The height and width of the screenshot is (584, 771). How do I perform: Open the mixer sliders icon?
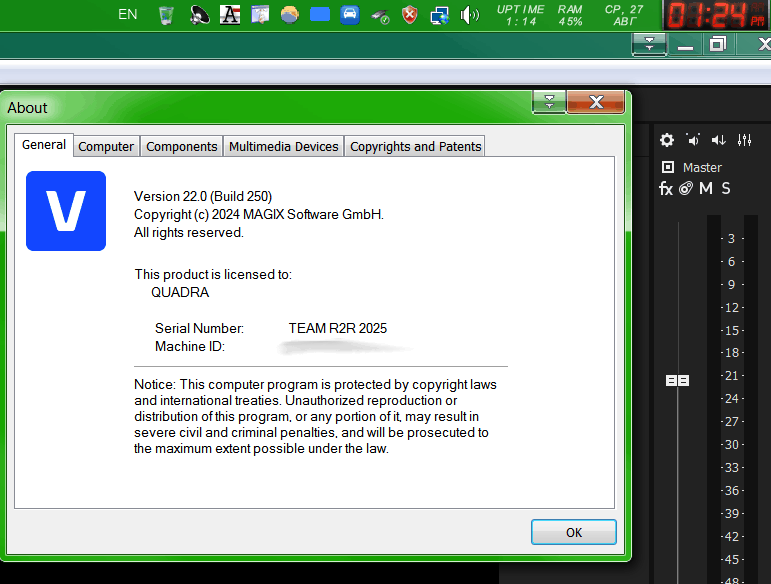(744, 140)
